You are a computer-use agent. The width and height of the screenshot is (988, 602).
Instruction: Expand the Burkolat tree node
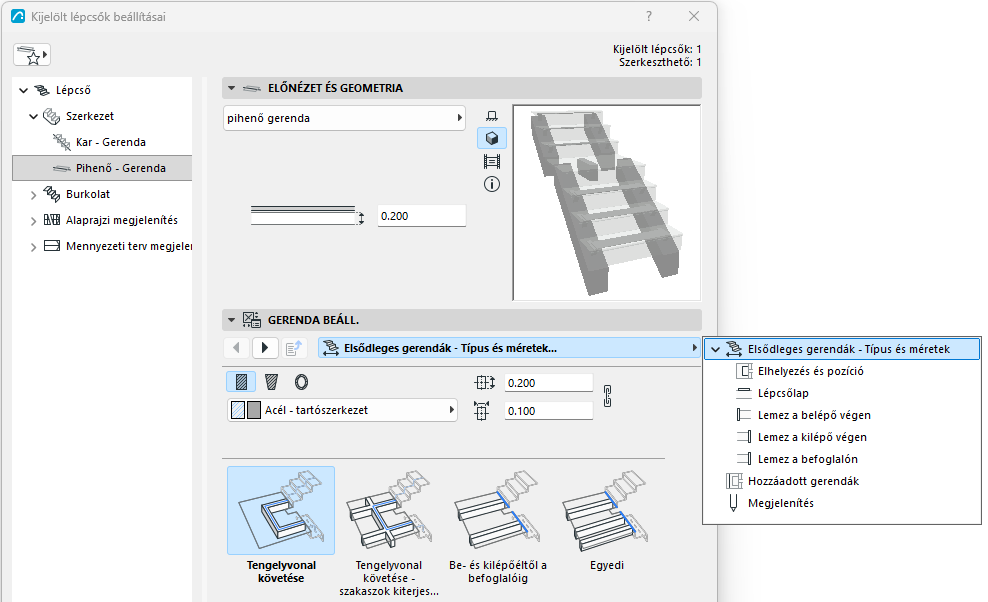33,195
